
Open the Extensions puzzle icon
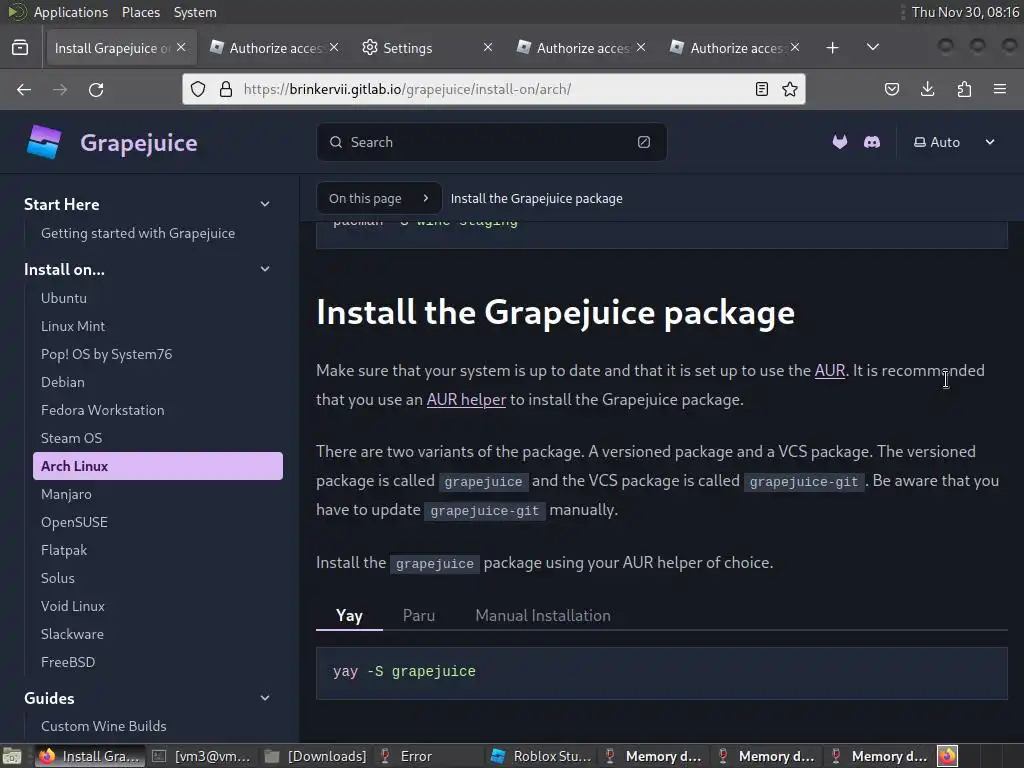click(x=964, y=89)
